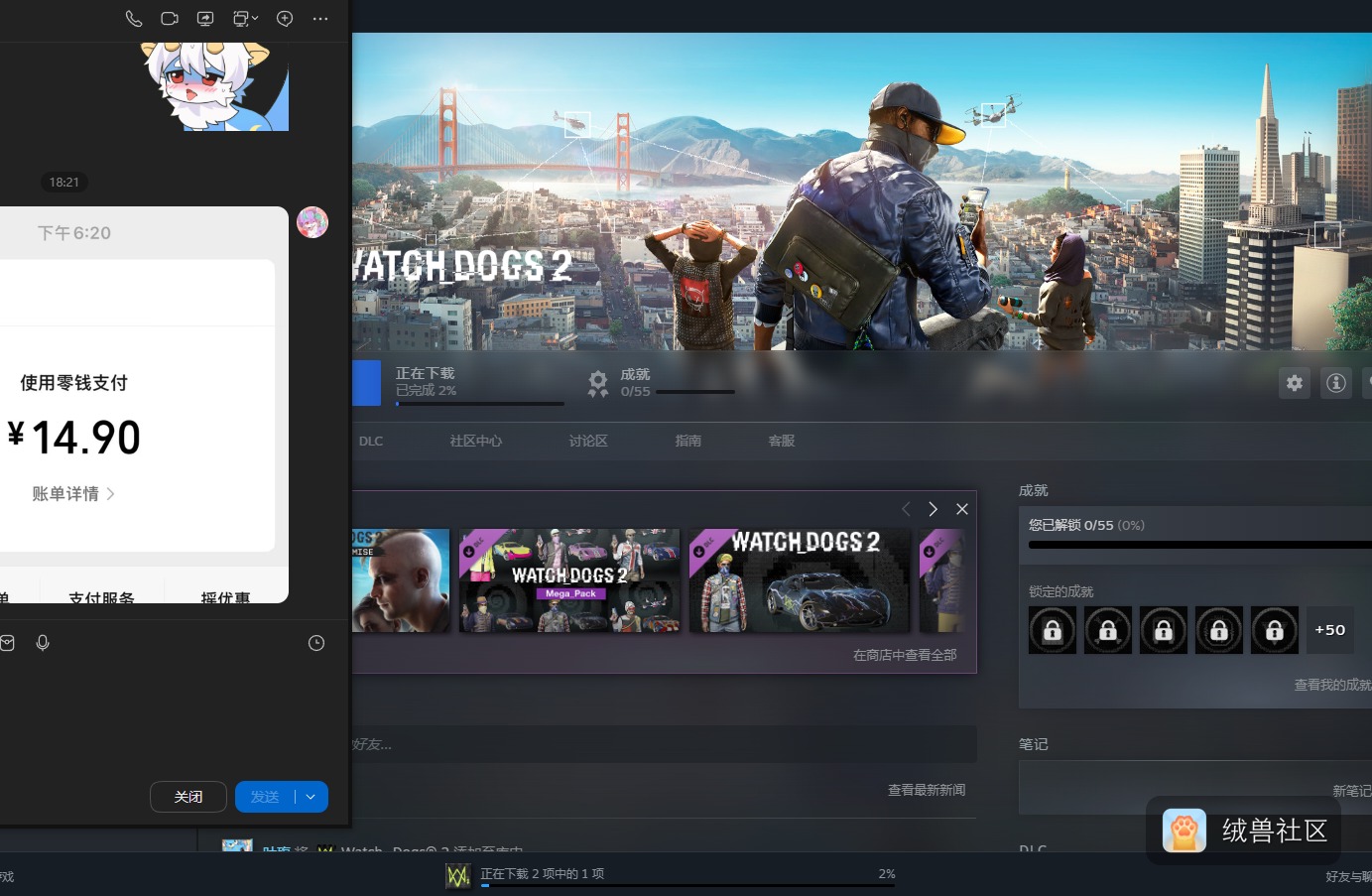Open the 社区中心 tab

point(476,441)
